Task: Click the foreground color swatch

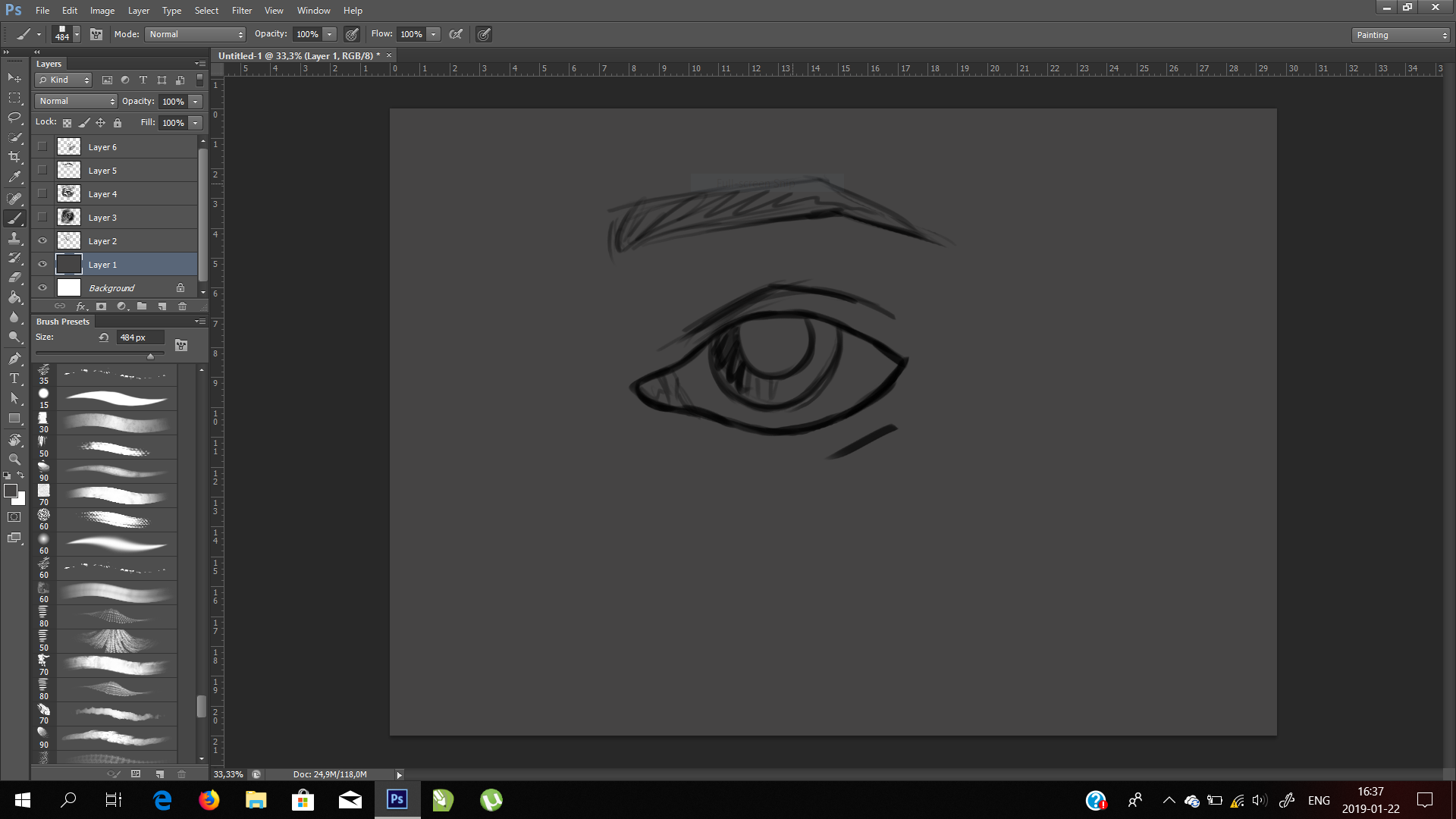Action: 11,491
